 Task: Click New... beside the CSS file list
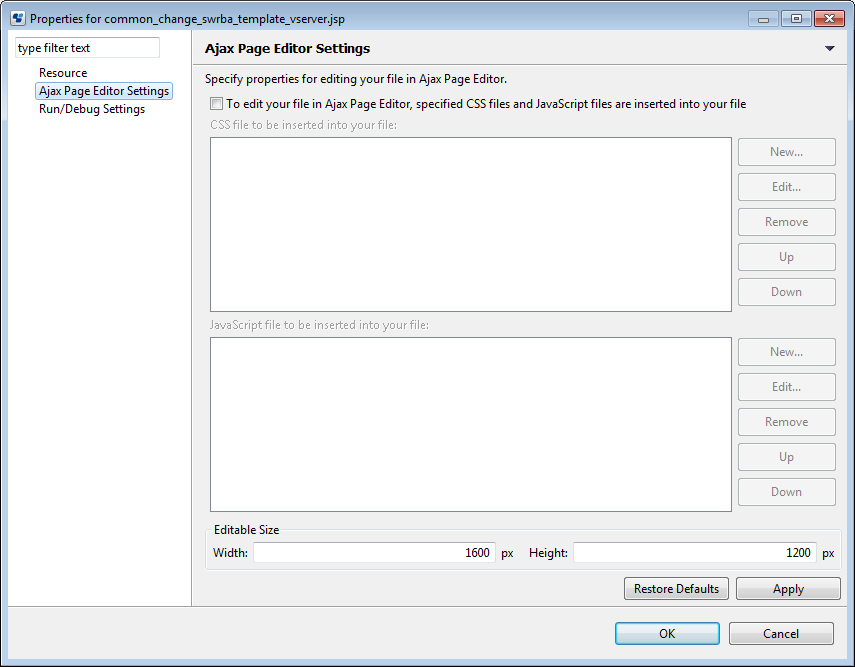point(786,152)
